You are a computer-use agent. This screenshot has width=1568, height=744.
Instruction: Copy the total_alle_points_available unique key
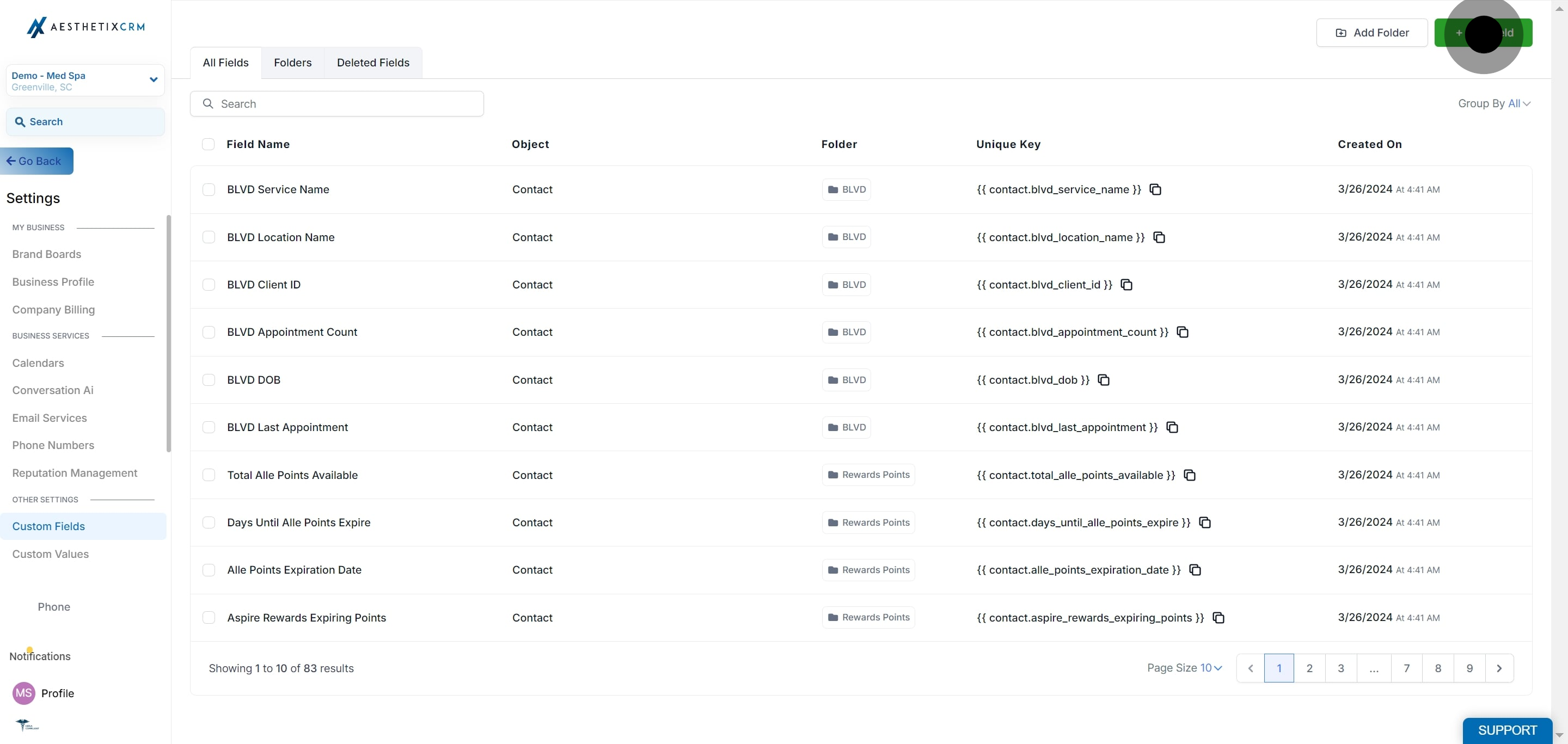click(x=1190, y=475)
